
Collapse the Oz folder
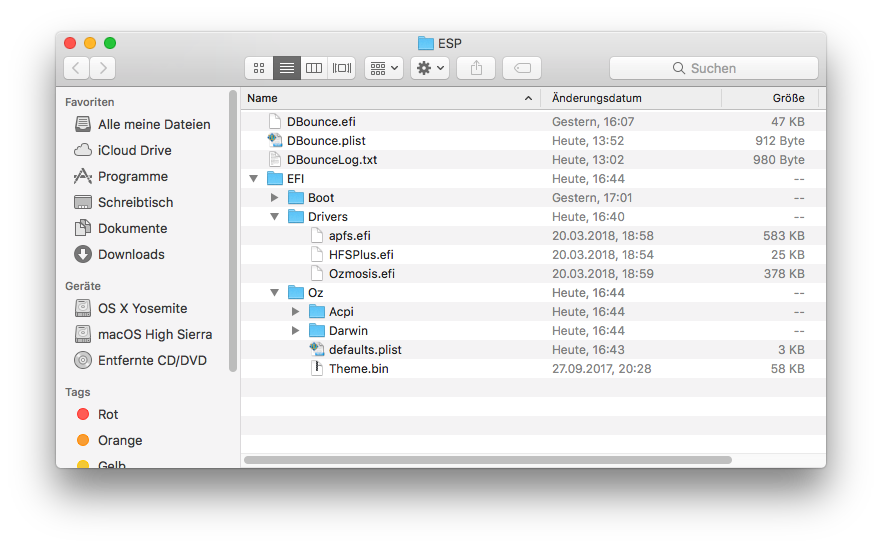pyautogui.click(x=274, y=293)
